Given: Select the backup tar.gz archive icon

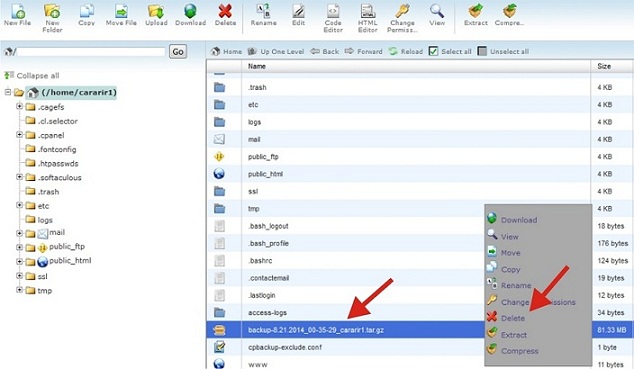Looking at the screenshot, I should [219, 330].
